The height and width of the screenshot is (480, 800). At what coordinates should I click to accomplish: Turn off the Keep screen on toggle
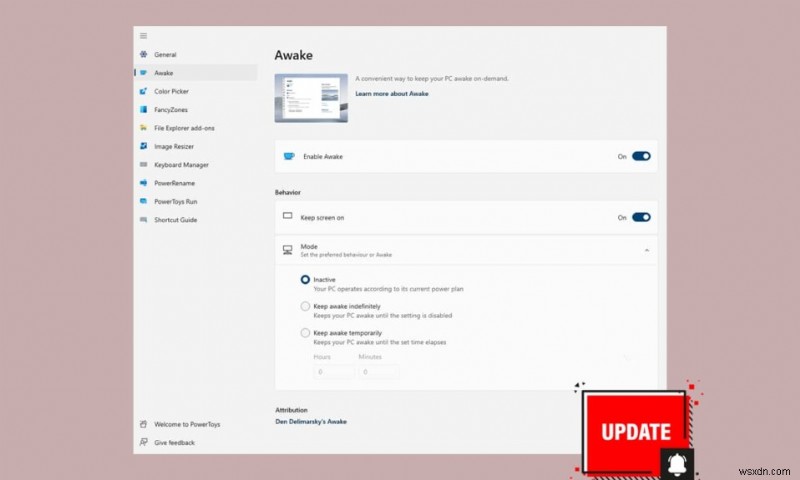click(641, 217)
